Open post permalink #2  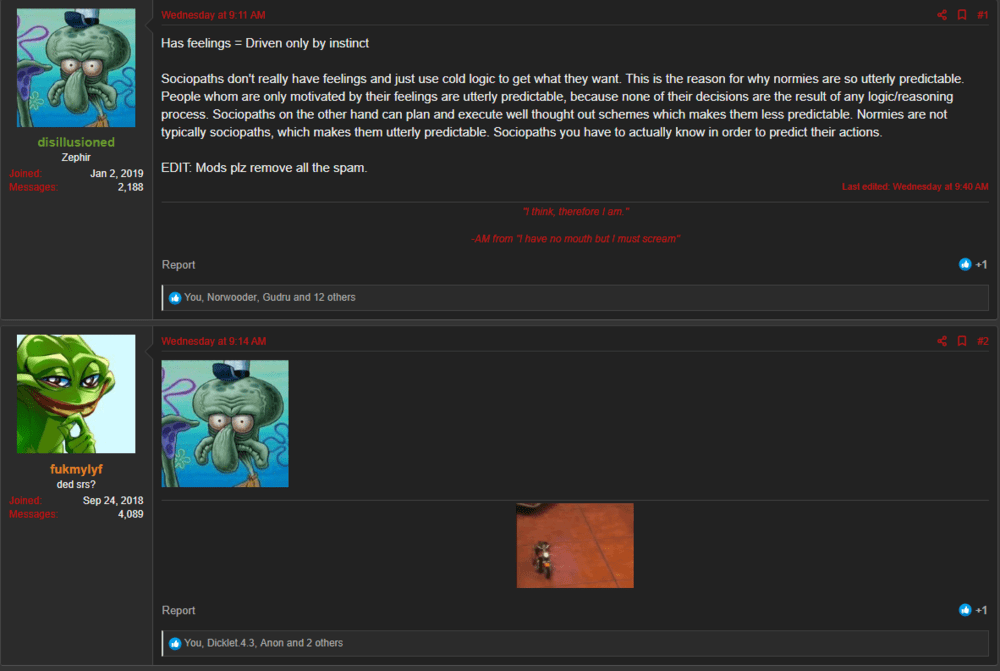982,341
